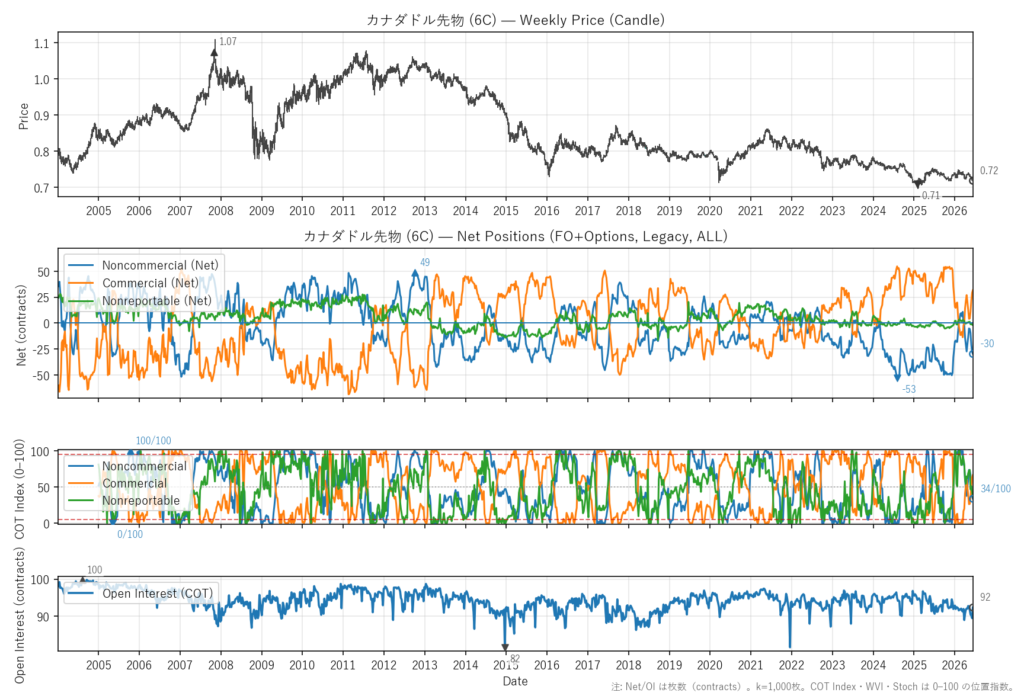The width and height of the screenshot is (1024, 699).
Task: Click orange line swatch beside Commercial (Net)
Action: pyautogui.click(x=82, y=283)
